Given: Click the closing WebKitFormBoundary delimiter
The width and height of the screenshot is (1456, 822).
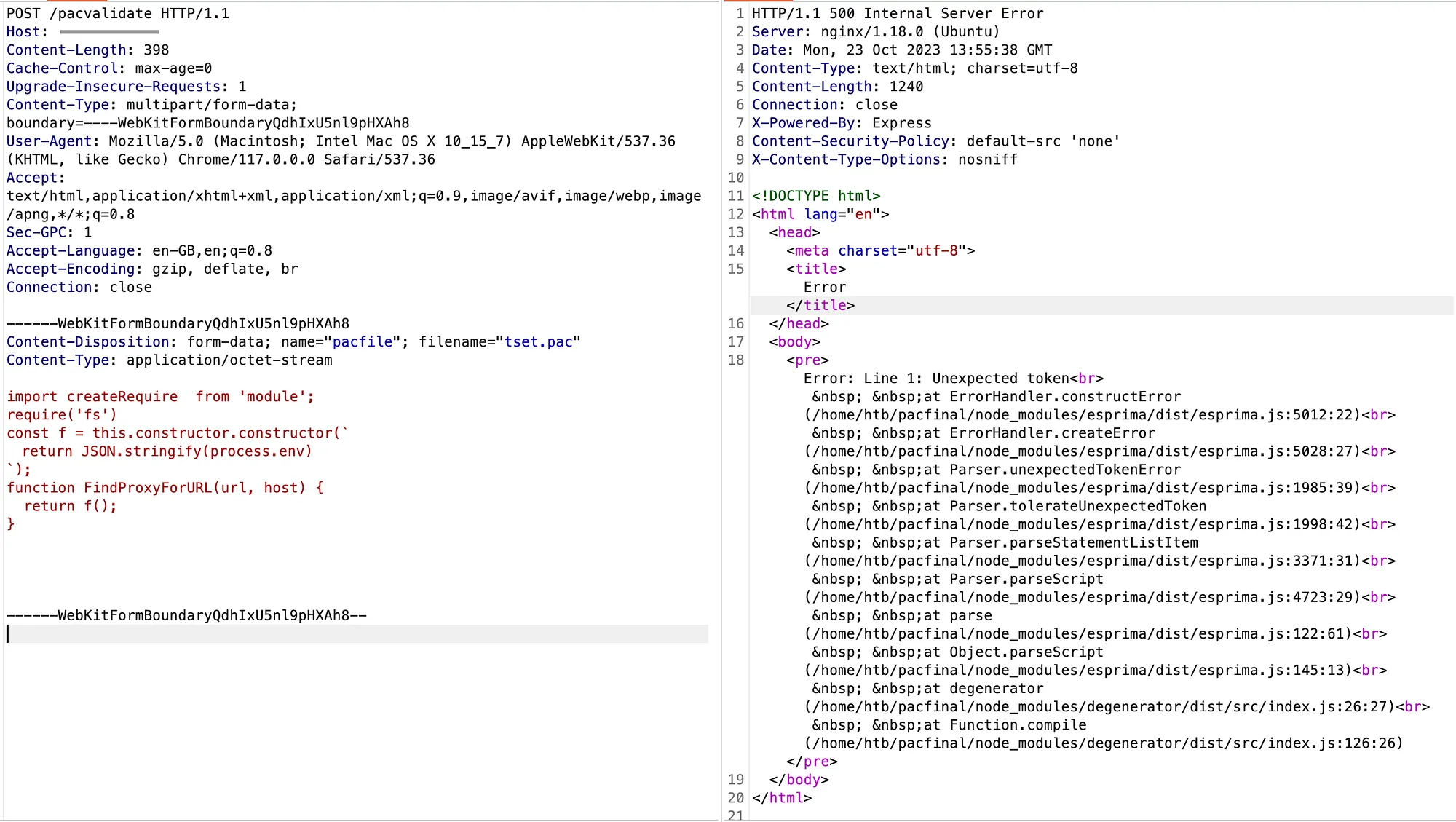Looking at the screenshot, I should coord(186,614).
